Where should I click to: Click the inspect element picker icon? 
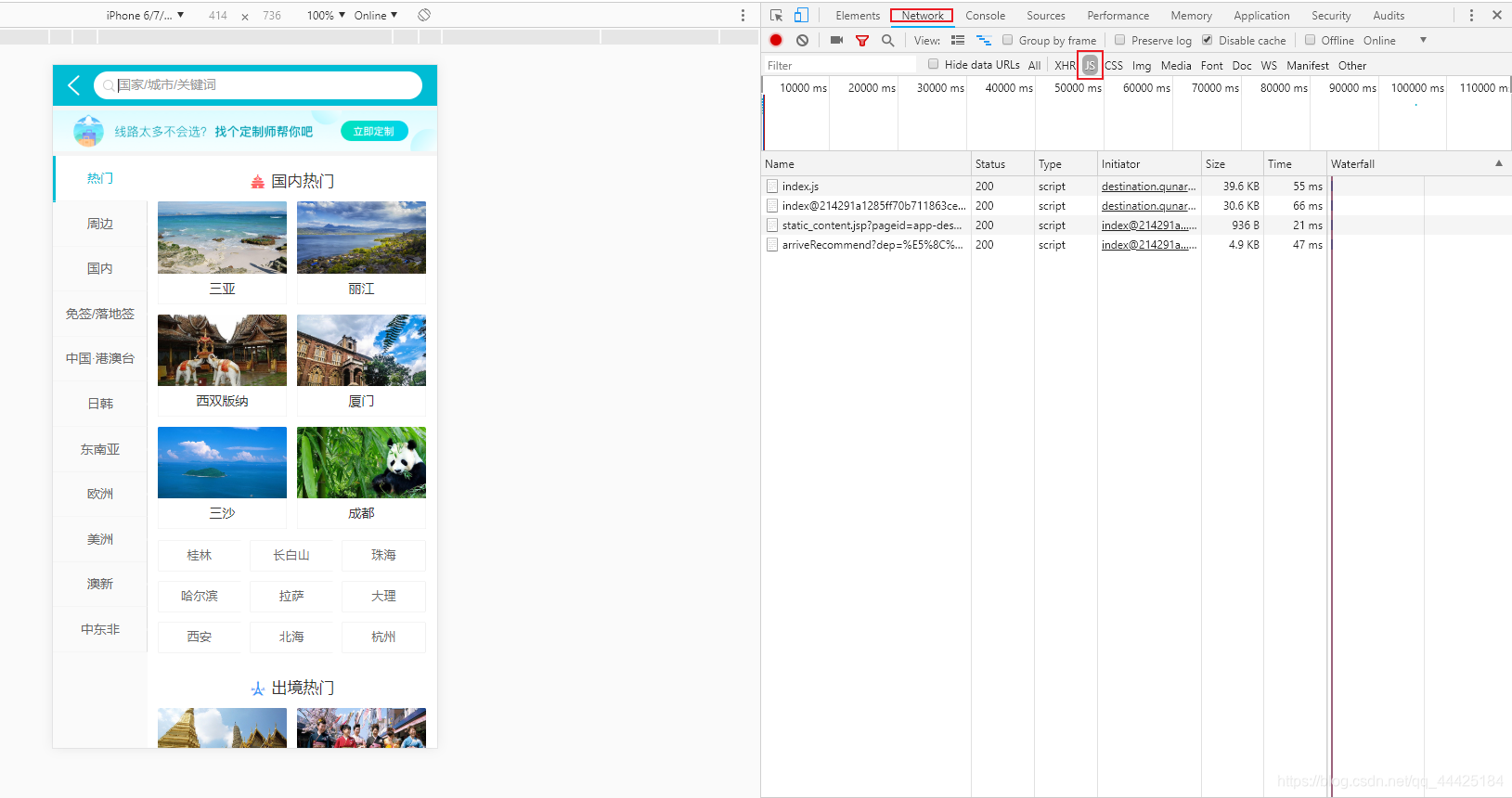(777, 15)
